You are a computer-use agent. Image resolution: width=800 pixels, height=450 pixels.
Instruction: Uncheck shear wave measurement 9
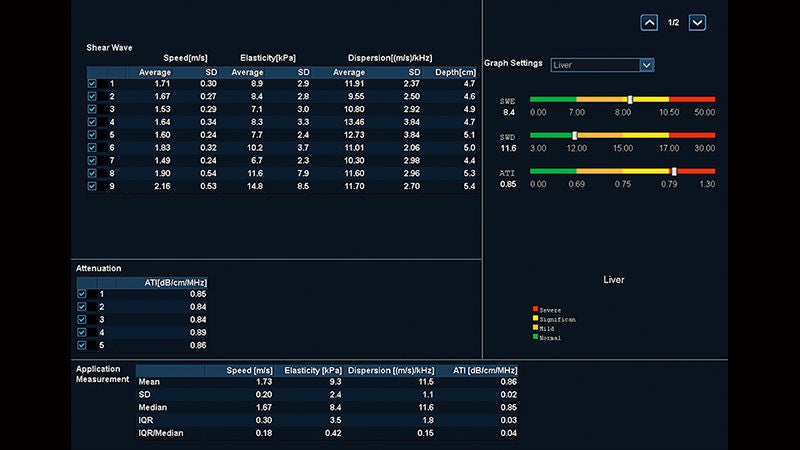tap(92, 186)
